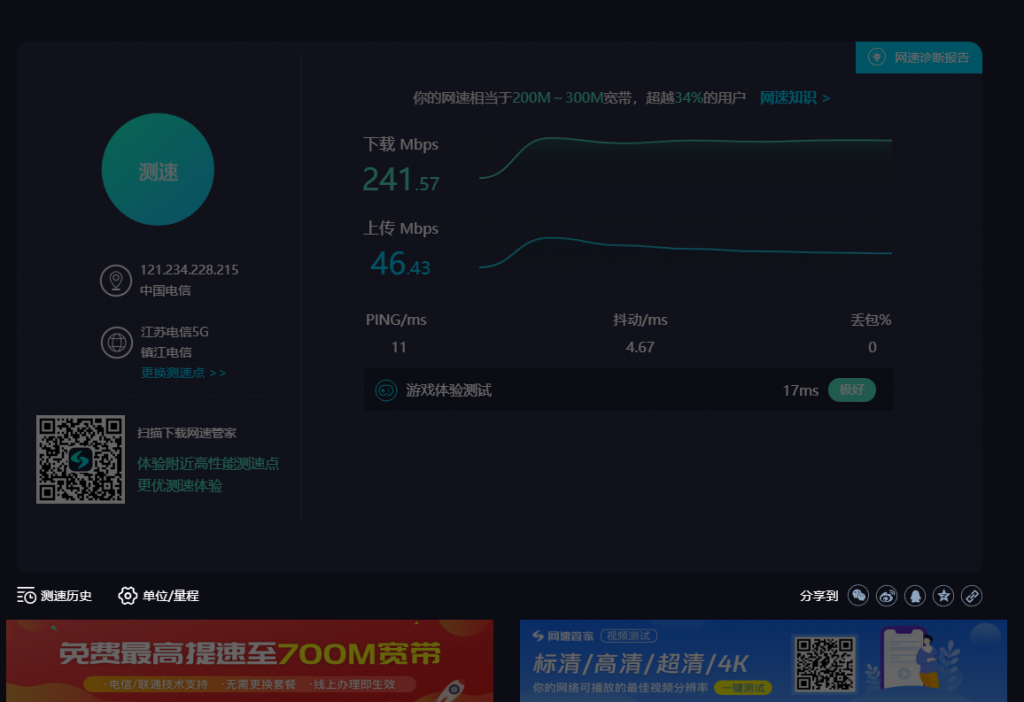Copy share link via chain icon
Image resolution: width=1024 pixels, height=702 pixels.
coord(971,596)
